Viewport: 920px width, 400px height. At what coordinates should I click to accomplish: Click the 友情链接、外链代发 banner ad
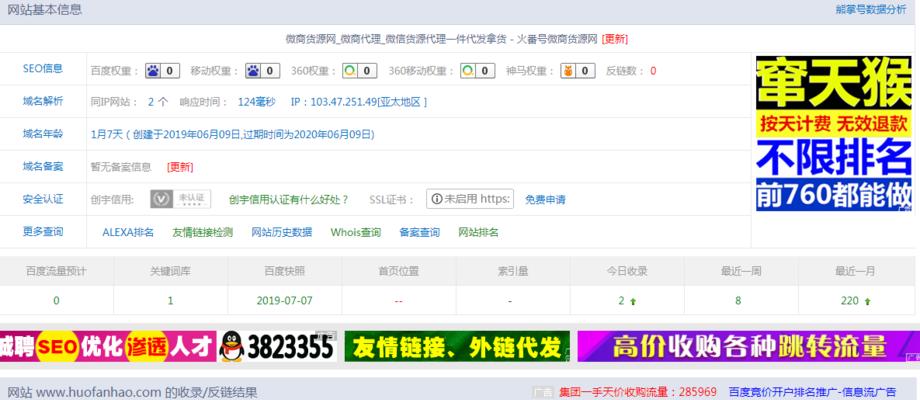pyautogui.click(x=457, y=347)
